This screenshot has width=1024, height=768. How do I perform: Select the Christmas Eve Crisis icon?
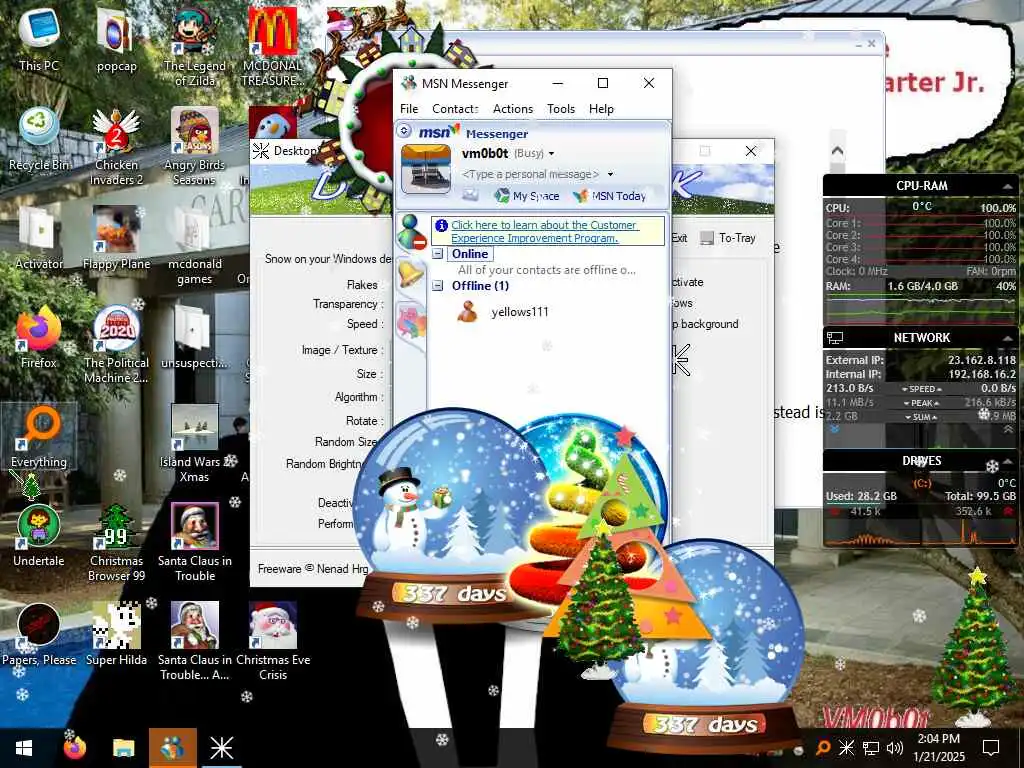272,641
